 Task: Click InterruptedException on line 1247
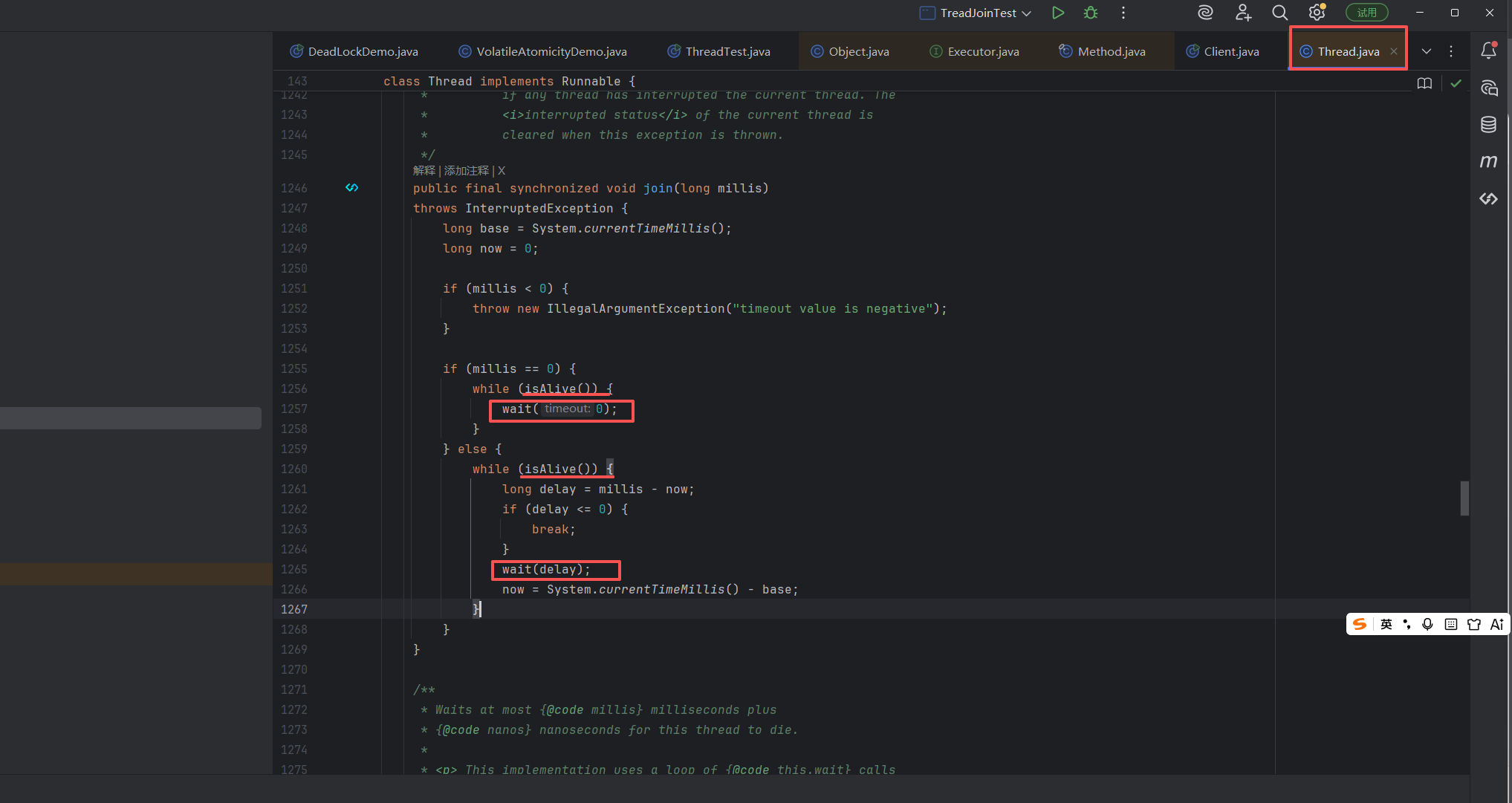tap(539, 208)
